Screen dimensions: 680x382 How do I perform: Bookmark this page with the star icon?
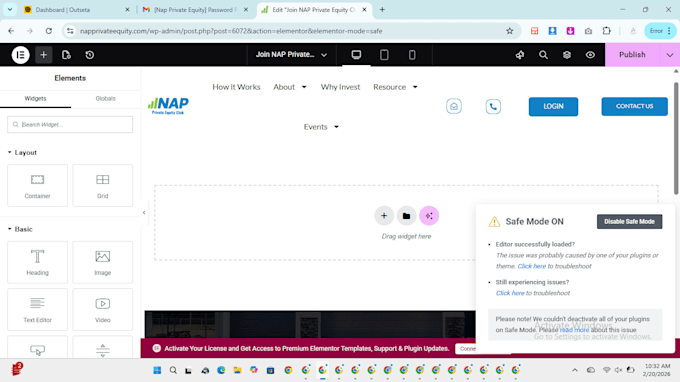[x=510, y=31]
